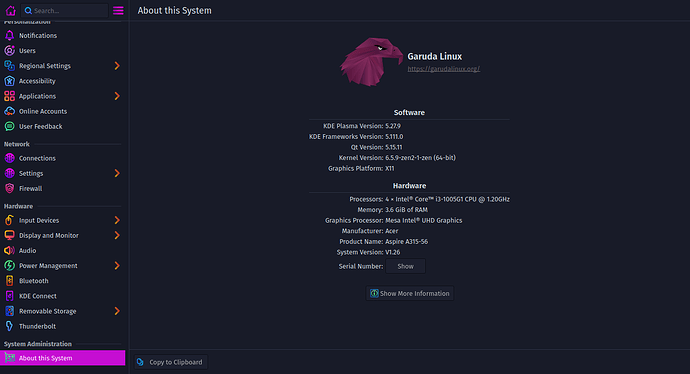The height and width of the screenshot is (374, 690).
Task: Open the Audio settings label
Action: [27, 250]
